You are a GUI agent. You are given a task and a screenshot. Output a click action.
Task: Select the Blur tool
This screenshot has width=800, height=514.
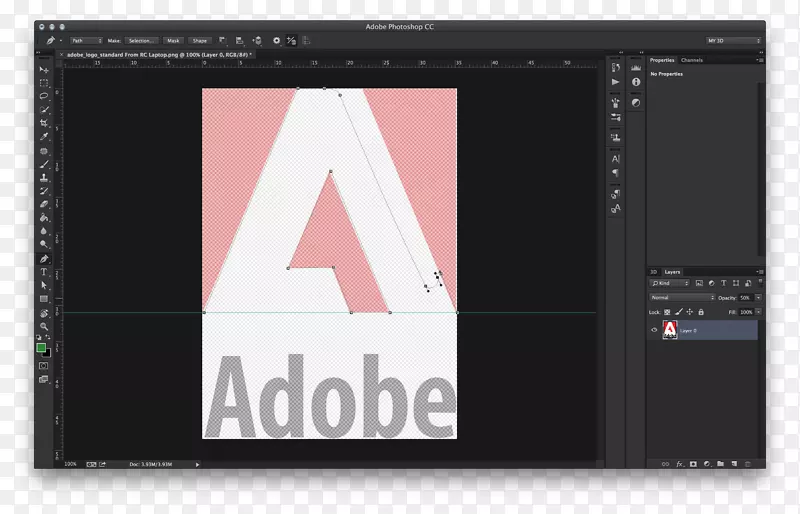tap(44, 231)
